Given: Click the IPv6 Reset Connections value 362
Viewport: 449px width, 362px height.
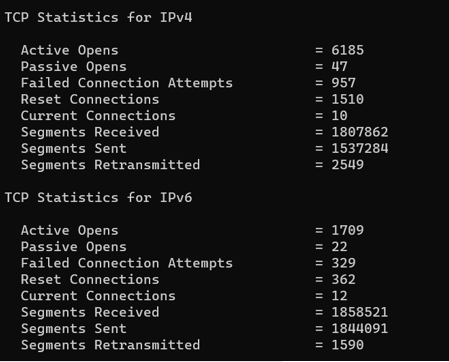Looking at the screenshot, I should [343, 279].
